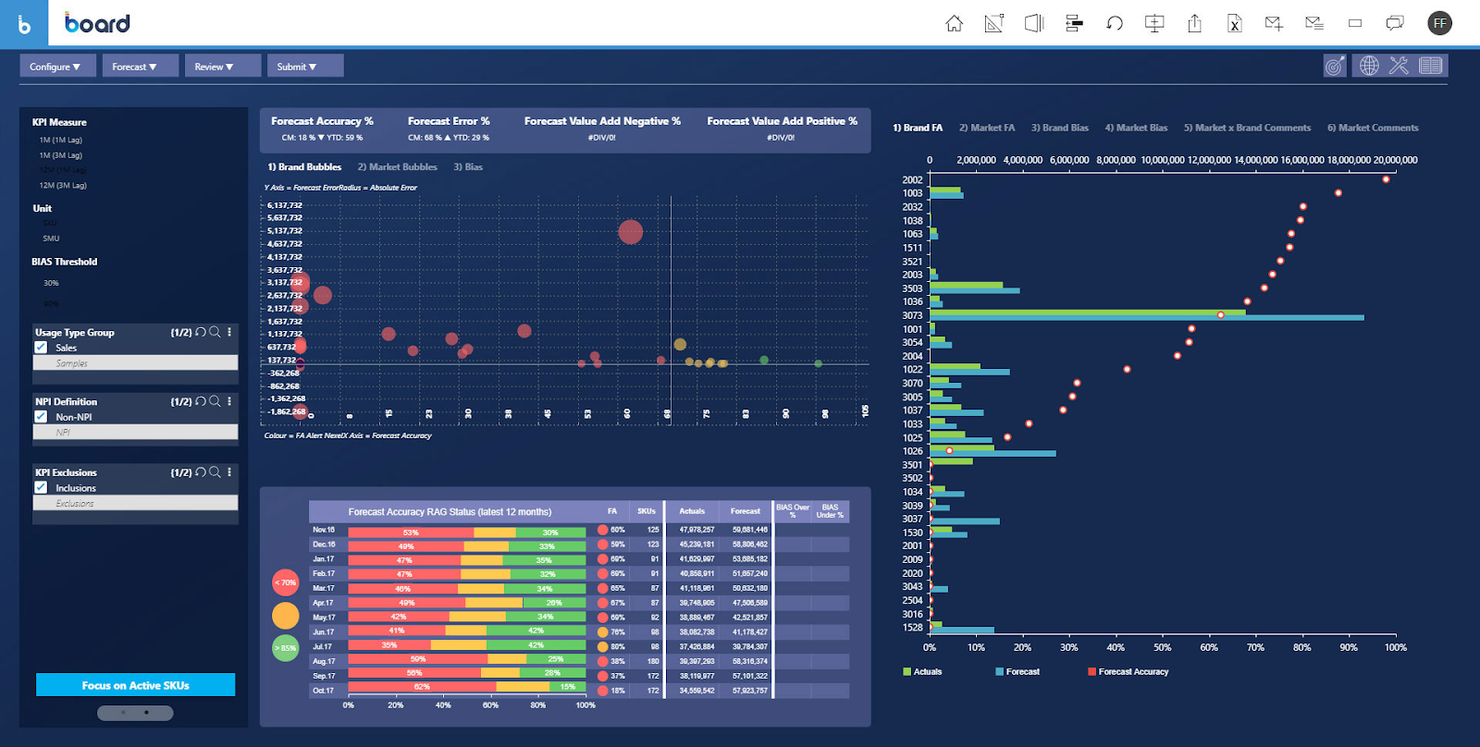Click the Send by email icon

tap(1274, 22)
